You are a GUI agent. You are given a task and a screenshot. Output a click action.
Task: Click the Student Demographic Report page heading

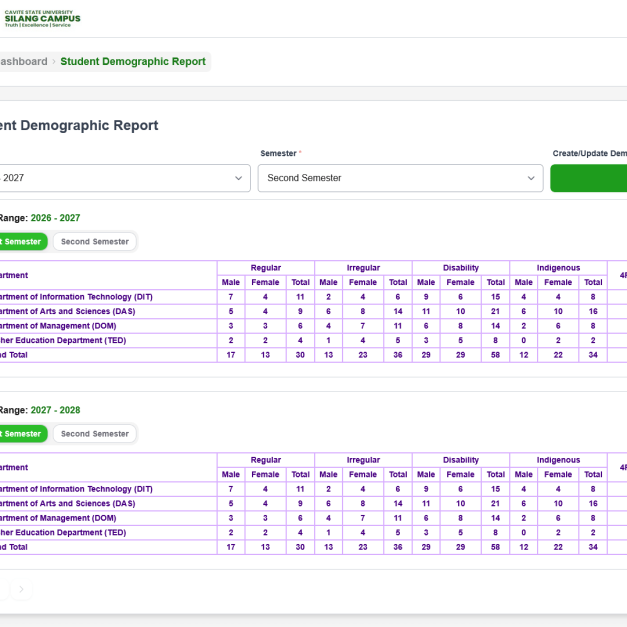pyautogui.click(x=79, y=125)
